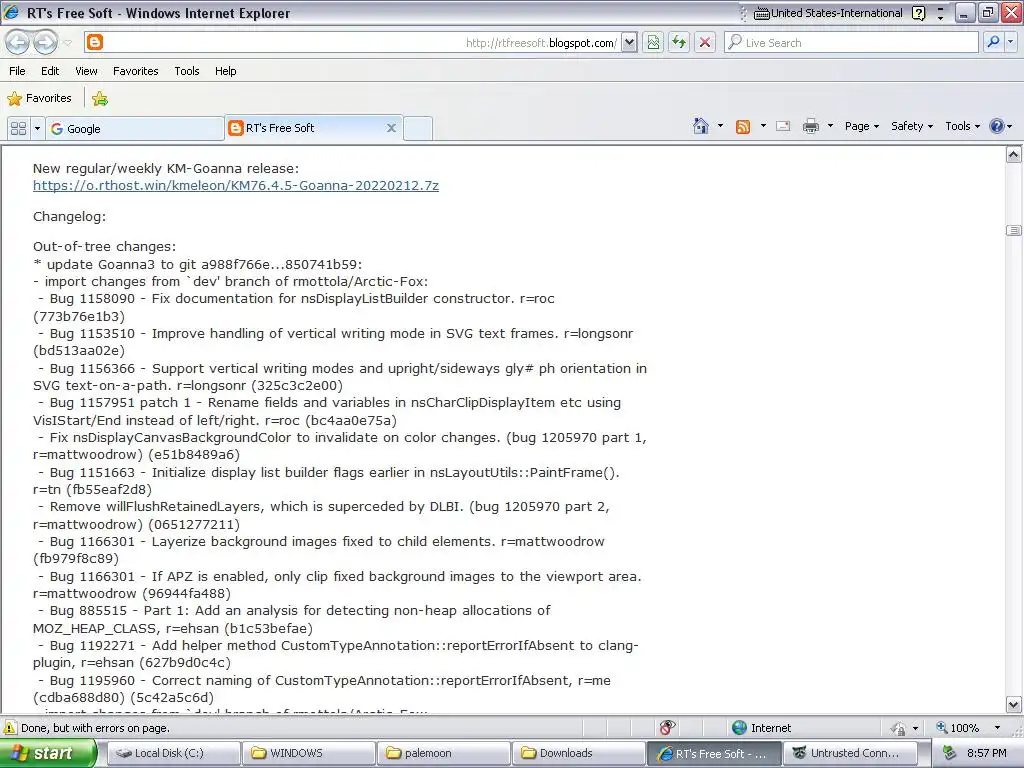Click the search magnifier button

coord(993,43)
